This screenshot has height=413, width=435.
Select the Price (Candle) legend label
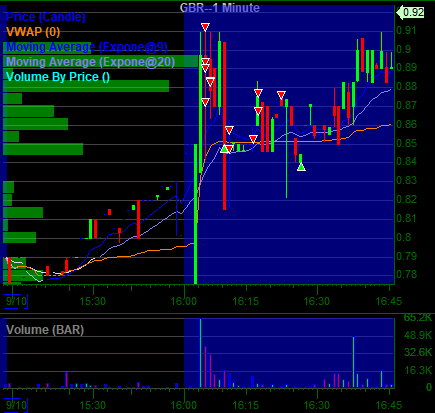tap(46, 17)
